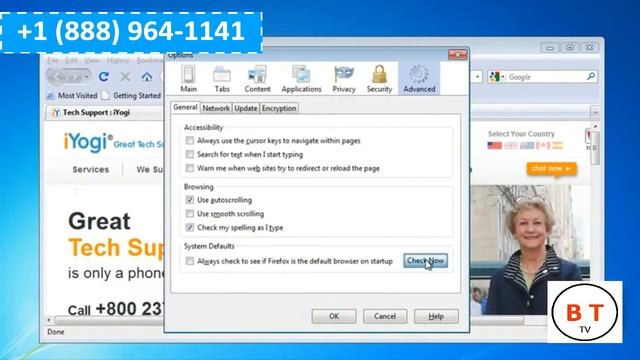
Task: Open the Getting Started bookmark
Action: pyautogui.click(x=132, y=96)
